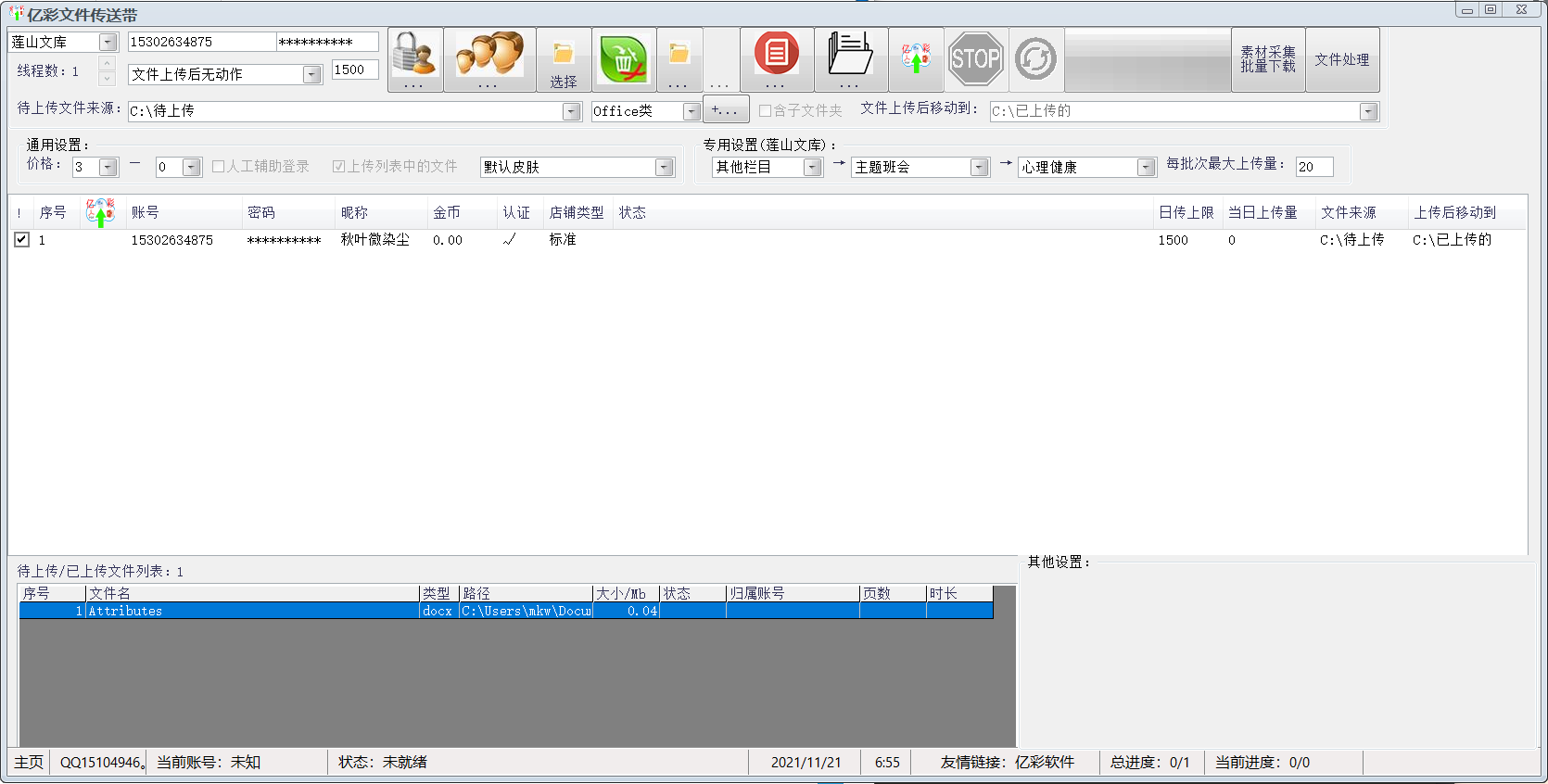Click the 总进度: 0/1 status entry
This screenshot has width=1548, height=784.
[x=1149, y=762]
